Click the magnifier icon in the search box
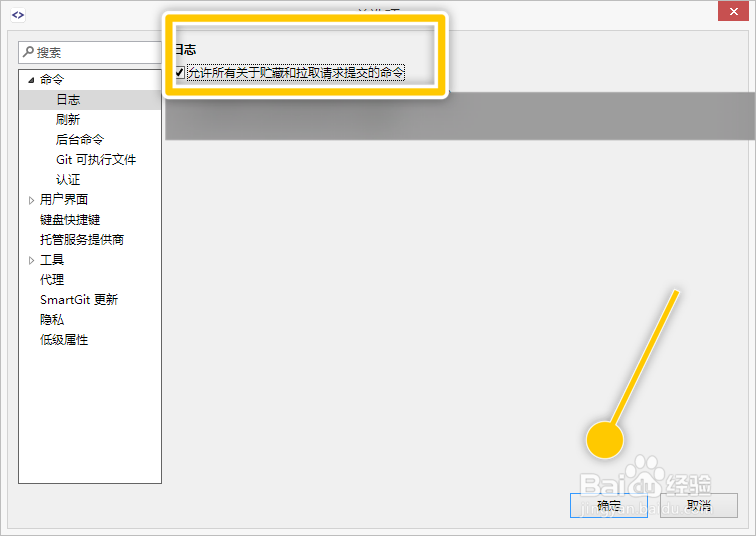Viewport: 756px width, 536px height. [28, 52]
